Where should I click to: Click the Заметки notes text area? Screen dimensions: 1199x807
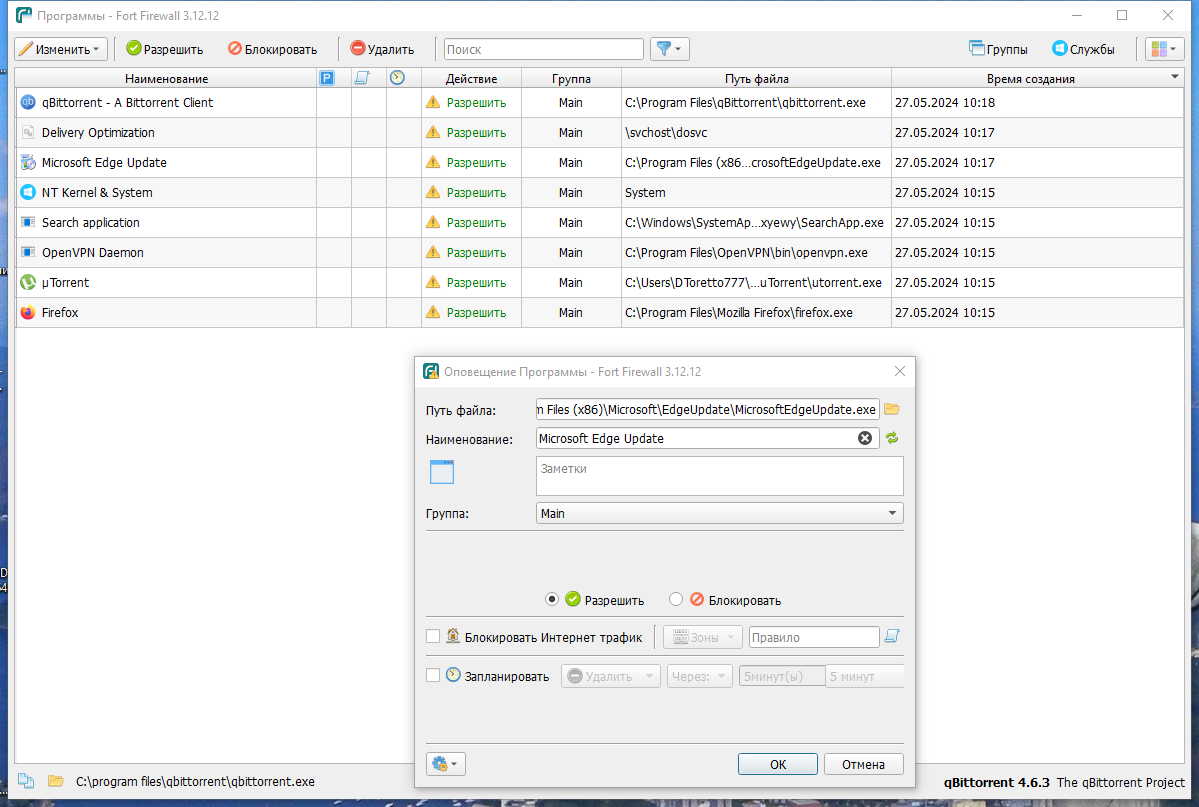click(x=720, y=476)
